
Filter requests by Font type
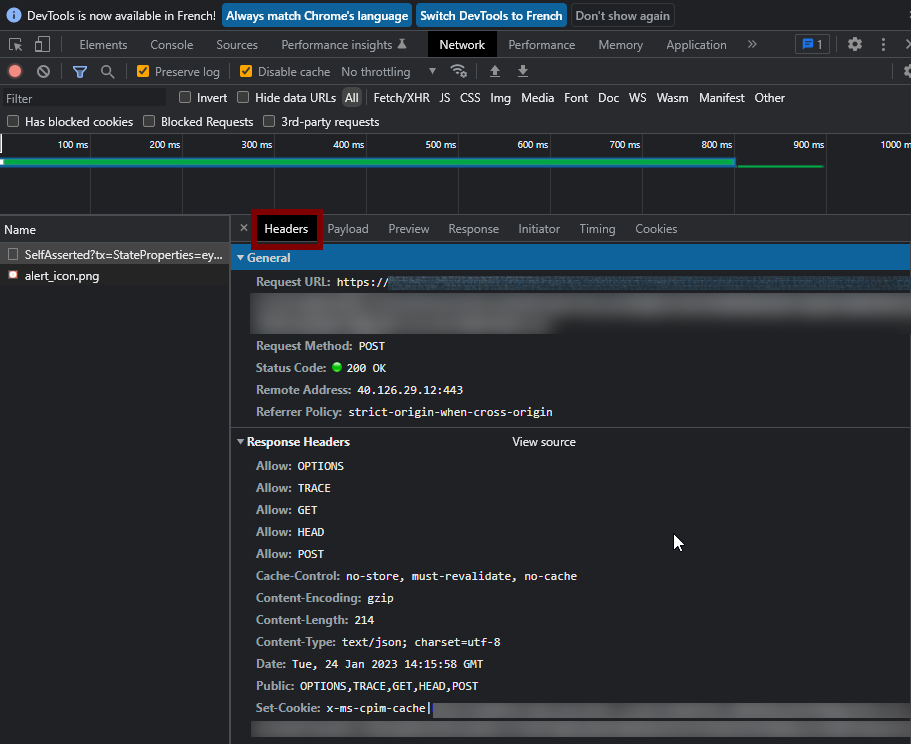(x=576, y=98)
